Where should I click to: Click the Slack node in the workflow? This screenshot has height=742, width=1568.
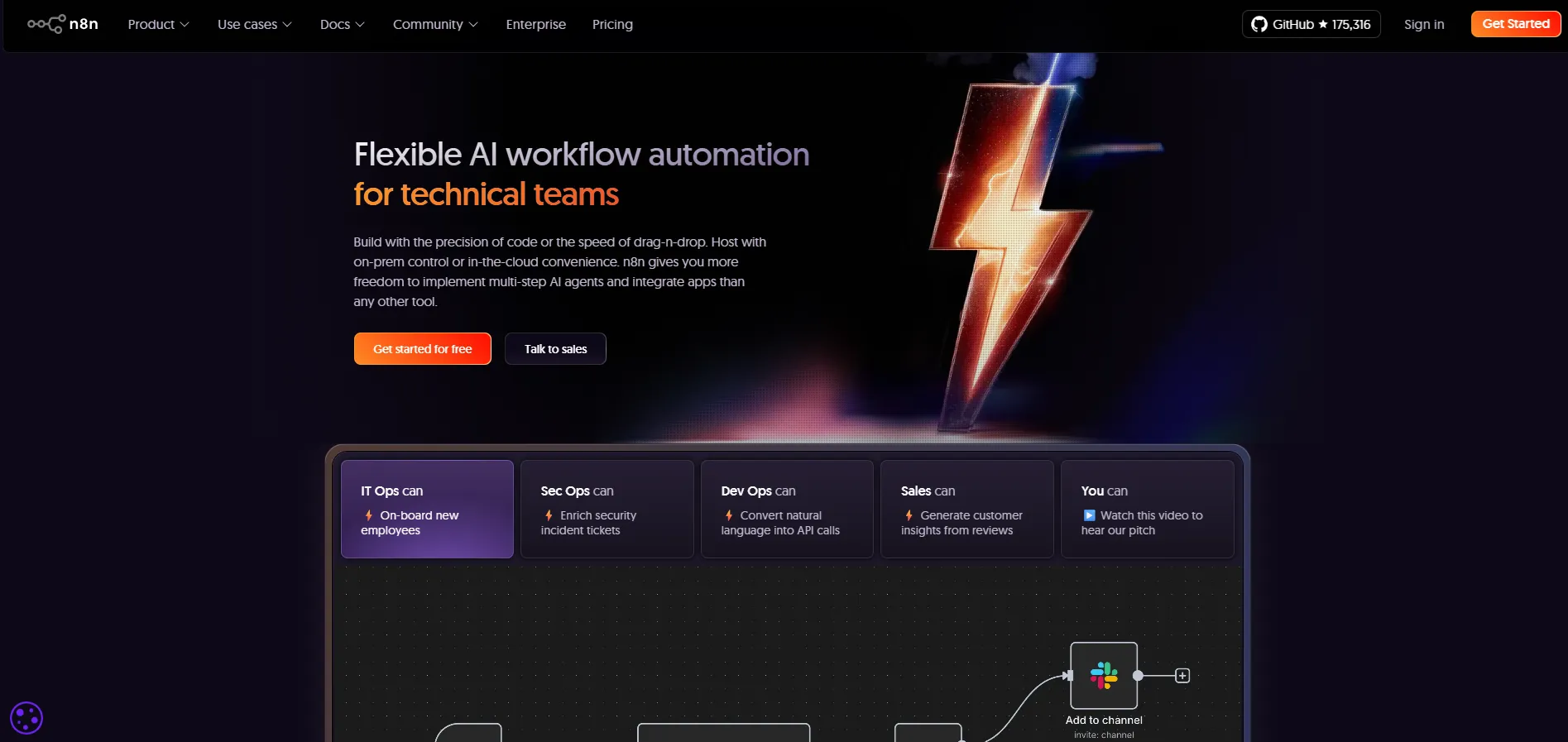pos(1104,676)
